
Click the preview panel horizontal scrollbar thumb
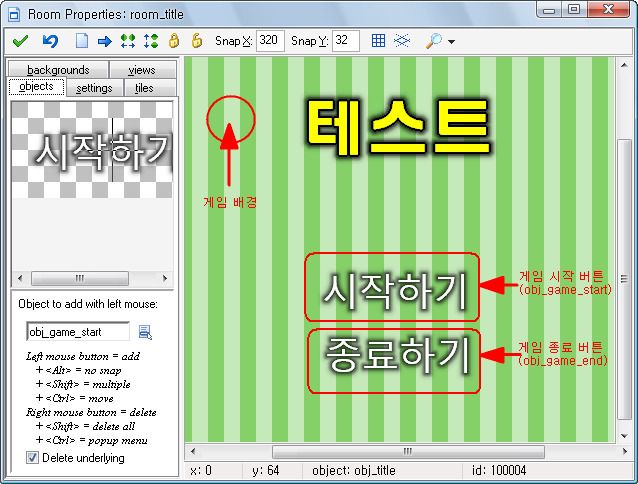(80, 278)
